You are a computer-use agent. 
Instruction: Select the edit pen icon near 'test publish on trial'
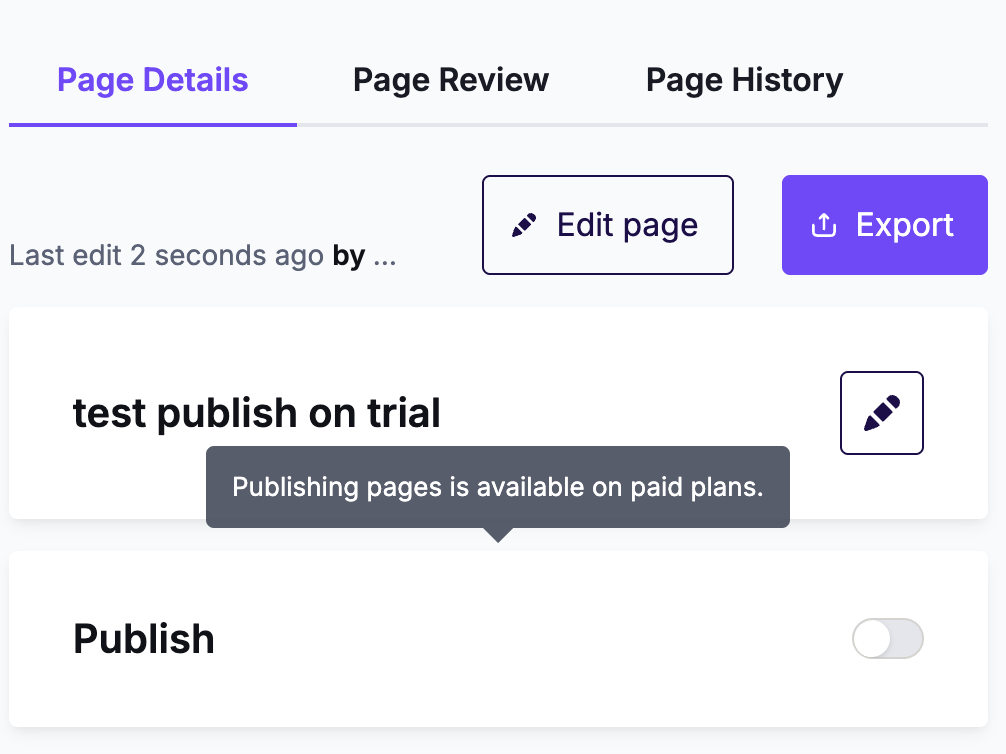(881, 412)
